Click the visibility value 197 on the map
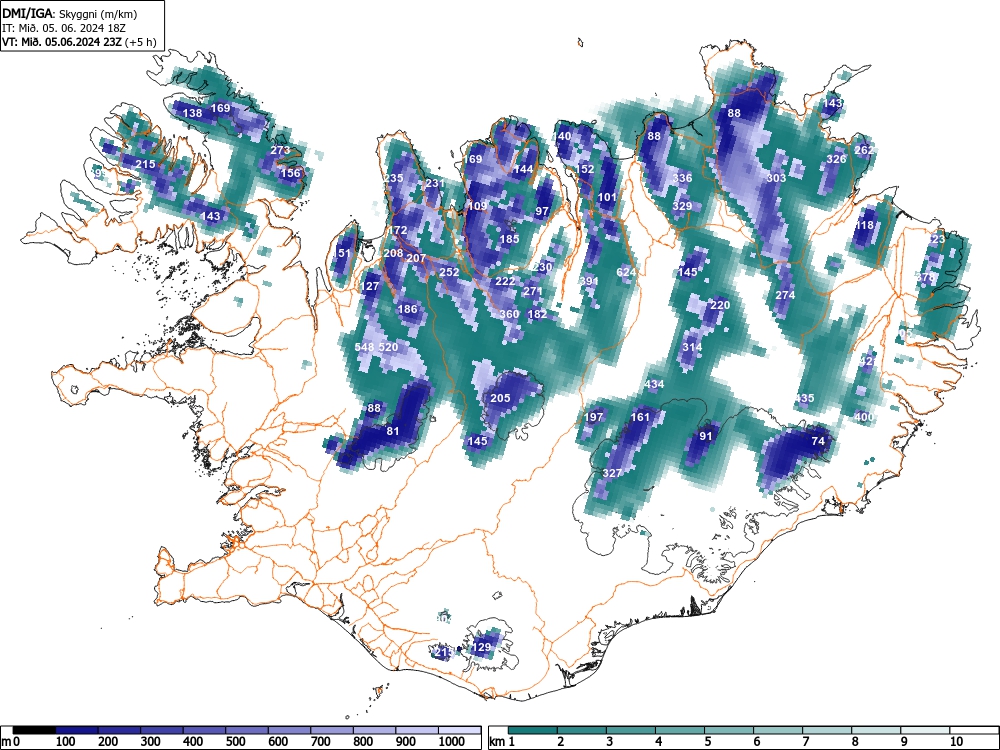Screen dimensions: 1000x750 [x=594, y=417]
